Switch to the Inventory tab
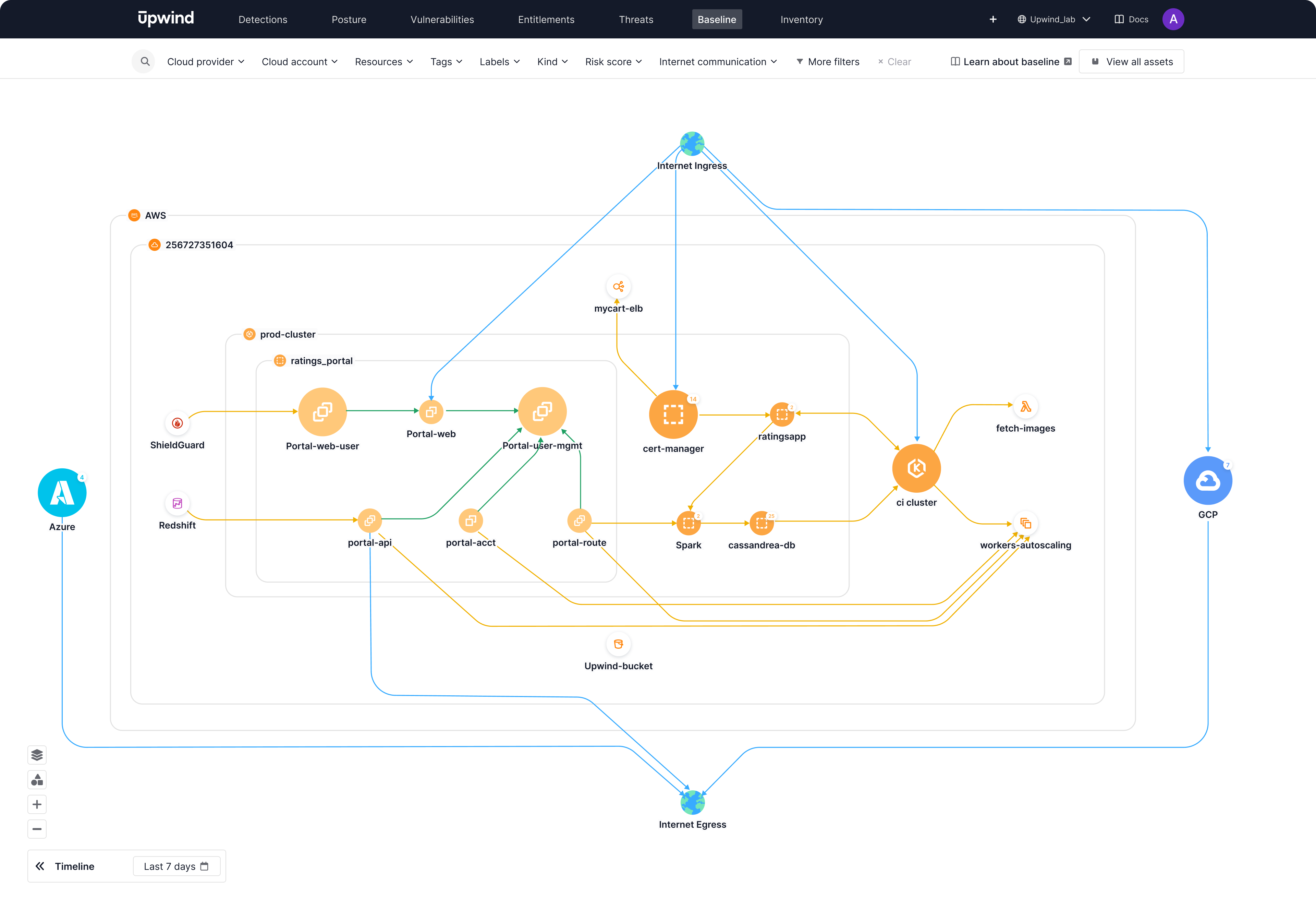Image resolution: width=1316 pixels, height=899 pixels. click(x=801, y=19)
